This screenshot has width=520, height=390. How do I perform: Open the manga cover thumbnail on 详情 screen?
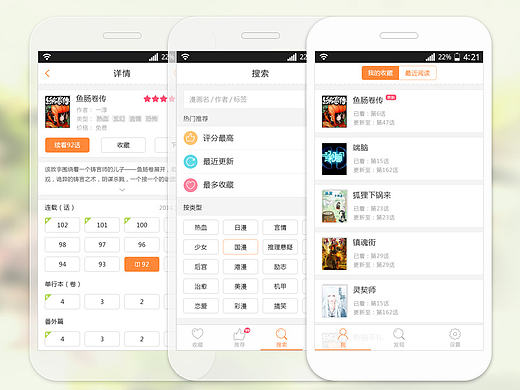pos(58,112)
